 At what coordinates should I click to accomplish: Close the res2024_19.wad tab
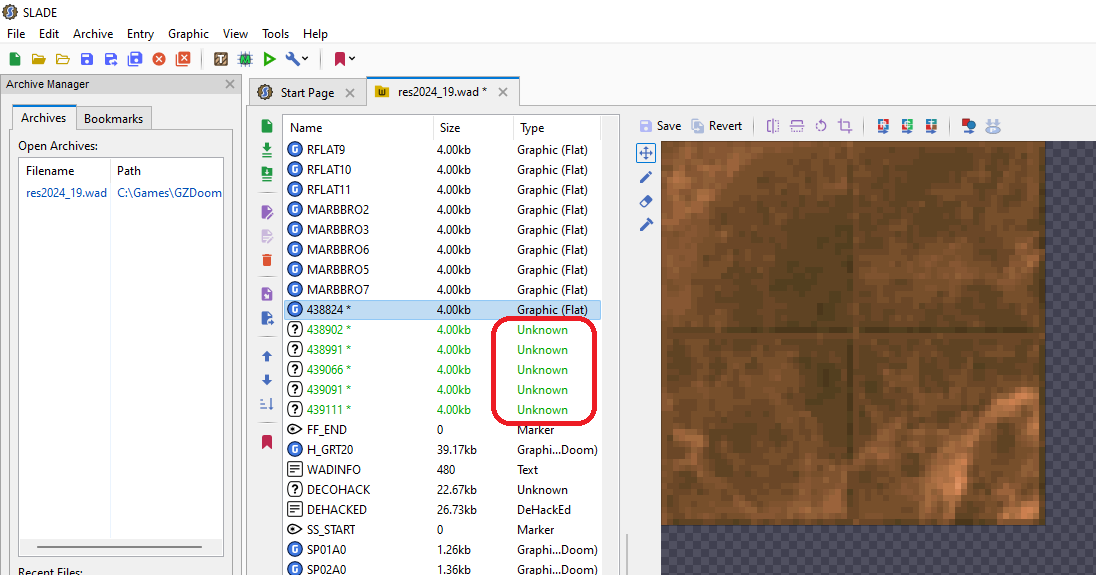[503, 92]
